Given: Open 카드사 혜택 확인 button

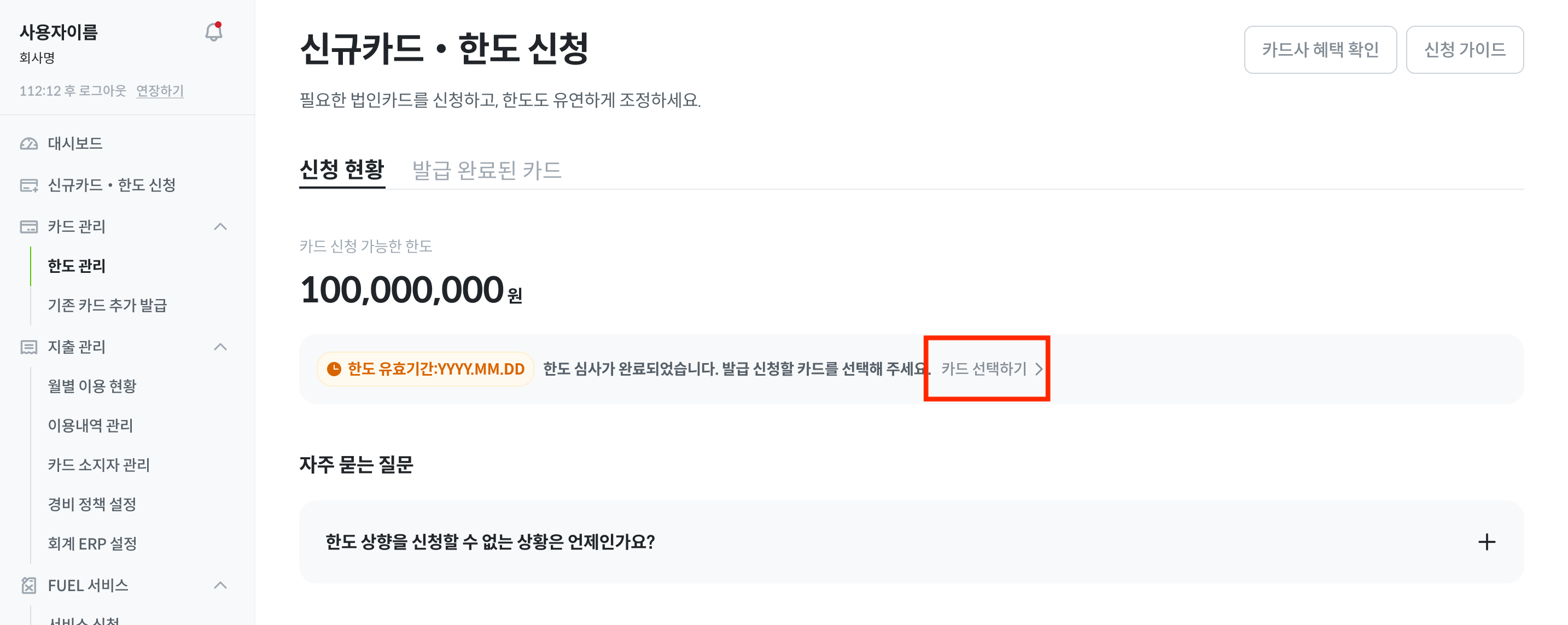Looking at the screenshot, I should click(1320, 49).
